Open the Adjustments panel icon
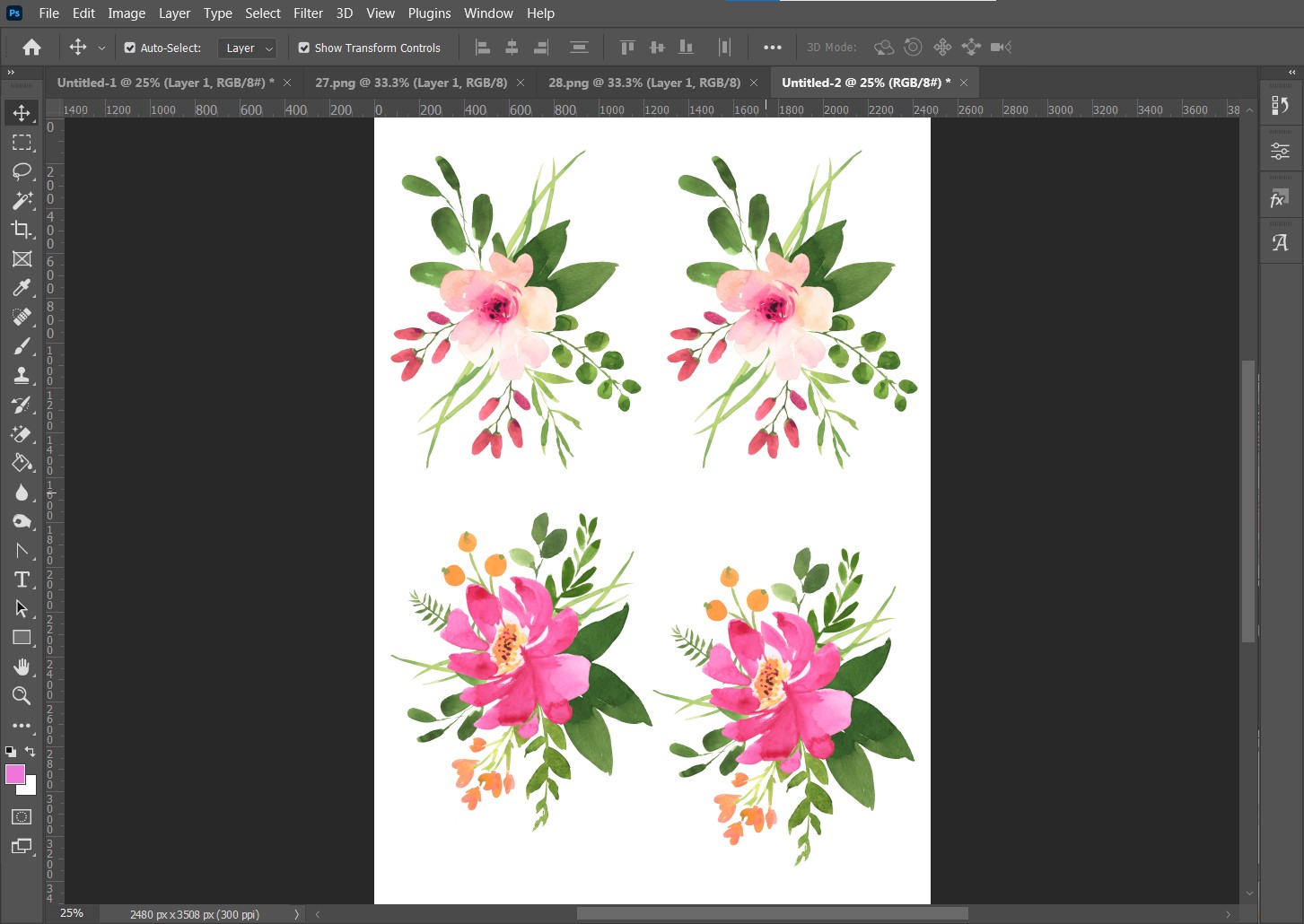Image resolution: width=1304 pixels, height=924 pixels. [1281, 150]
